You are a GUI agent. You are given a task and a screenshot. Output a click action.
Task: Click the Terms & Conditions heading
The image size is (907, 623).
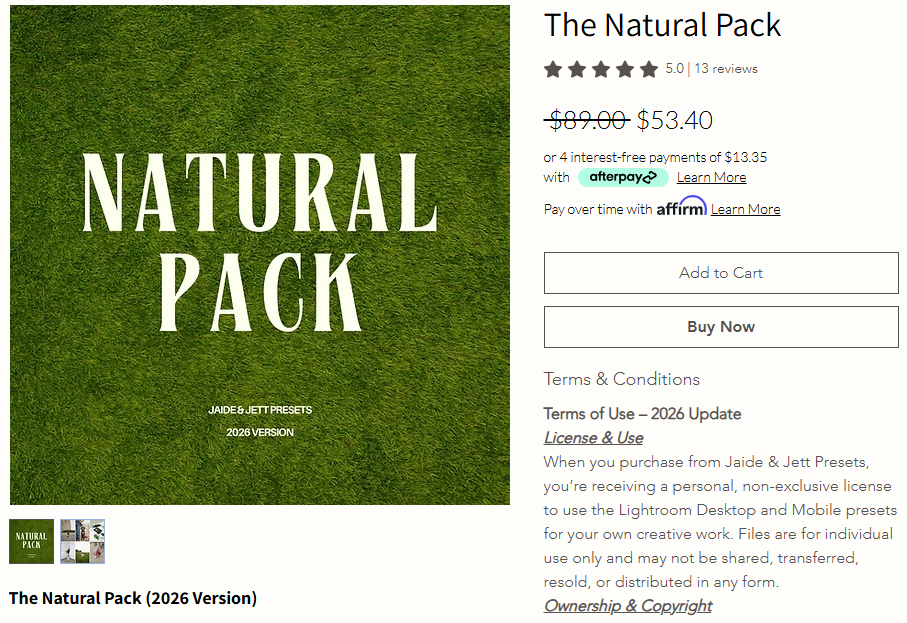[x=621, y=379]
